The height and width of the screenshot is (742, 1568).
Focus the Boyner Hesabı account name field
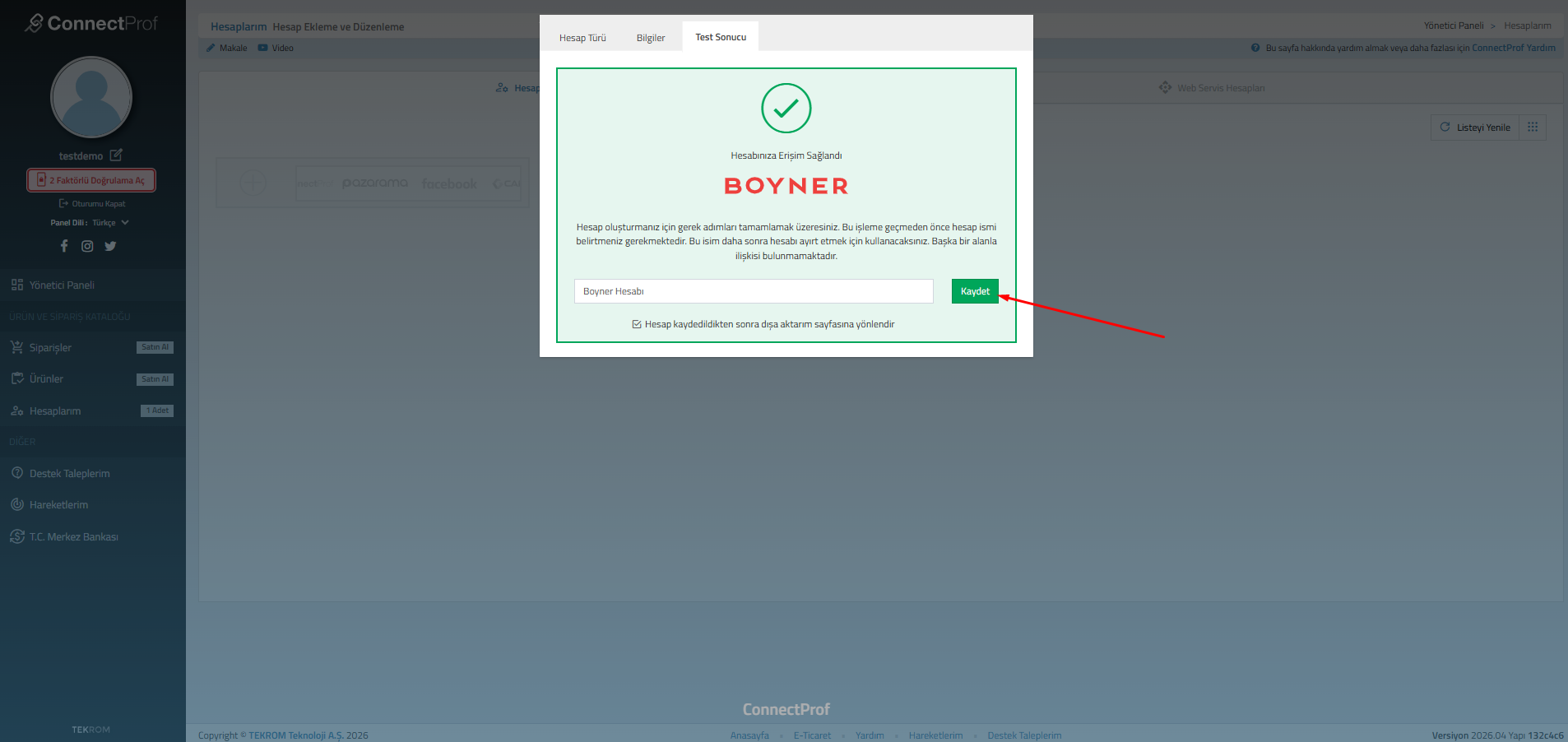754,291
